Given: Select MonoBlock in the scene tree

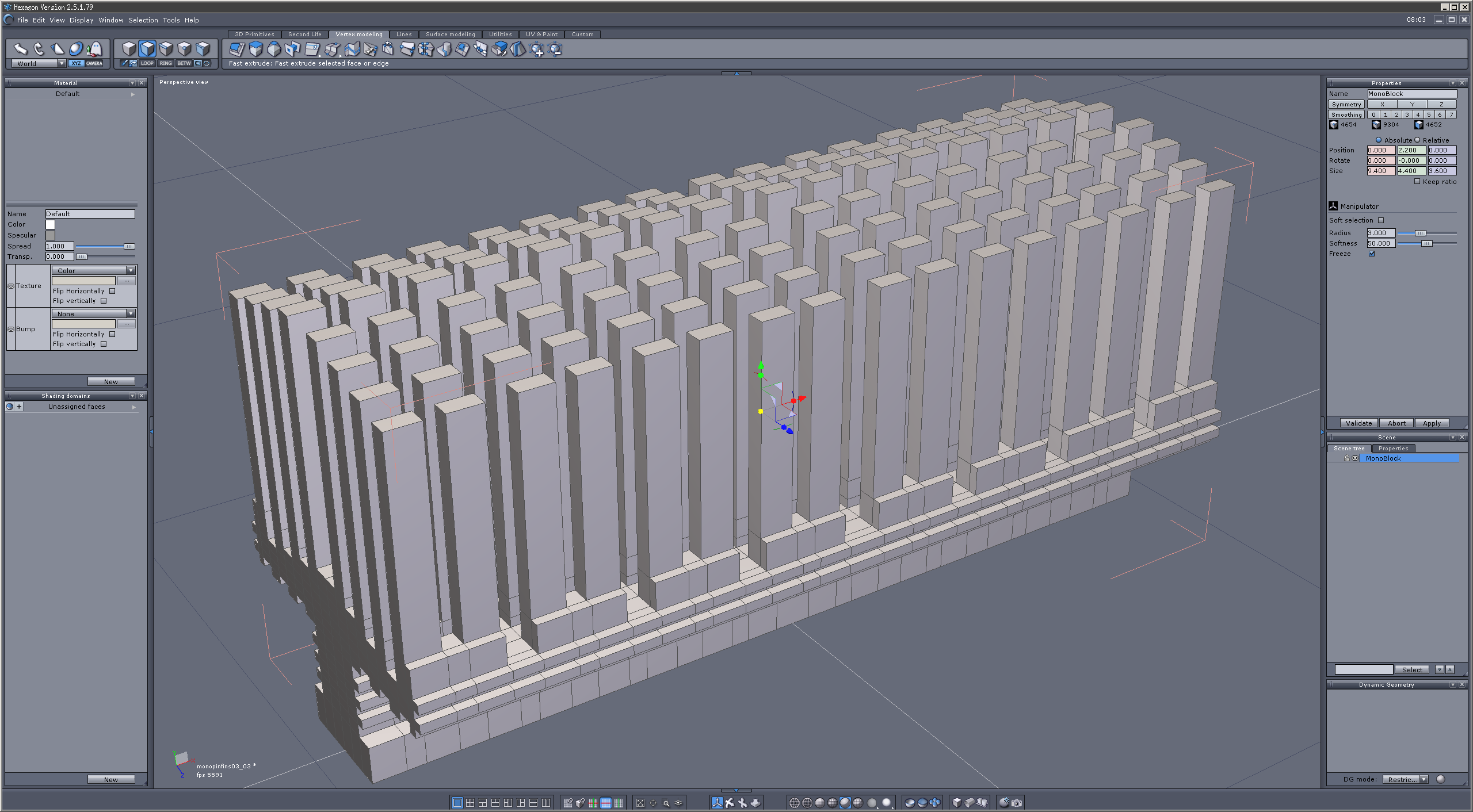Looking at the screenshot, I should (x=1383, y=458).
